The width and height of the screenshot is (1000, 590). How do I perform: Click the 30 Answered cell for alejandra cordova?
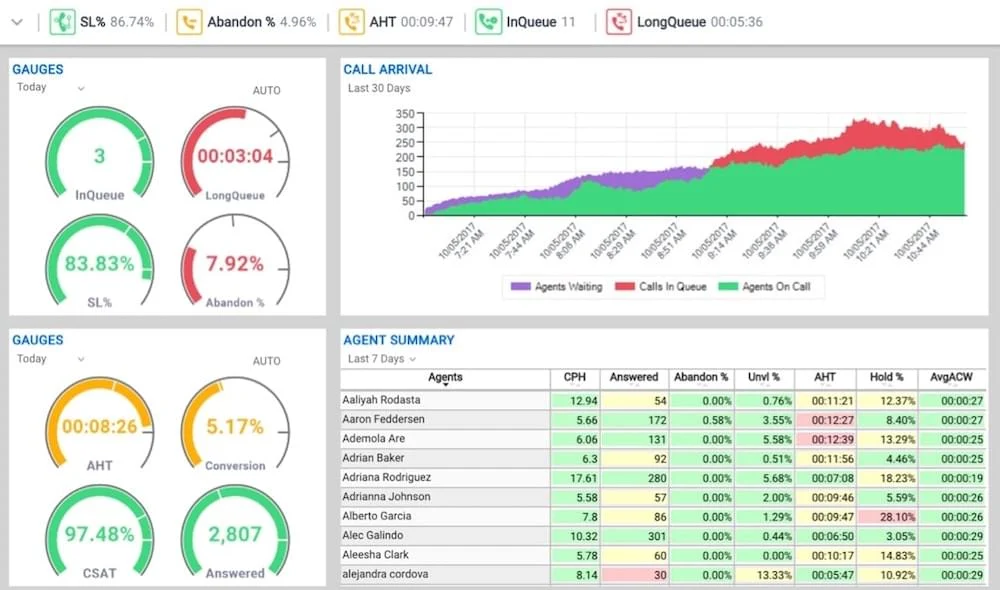click(x=634, y=575)
